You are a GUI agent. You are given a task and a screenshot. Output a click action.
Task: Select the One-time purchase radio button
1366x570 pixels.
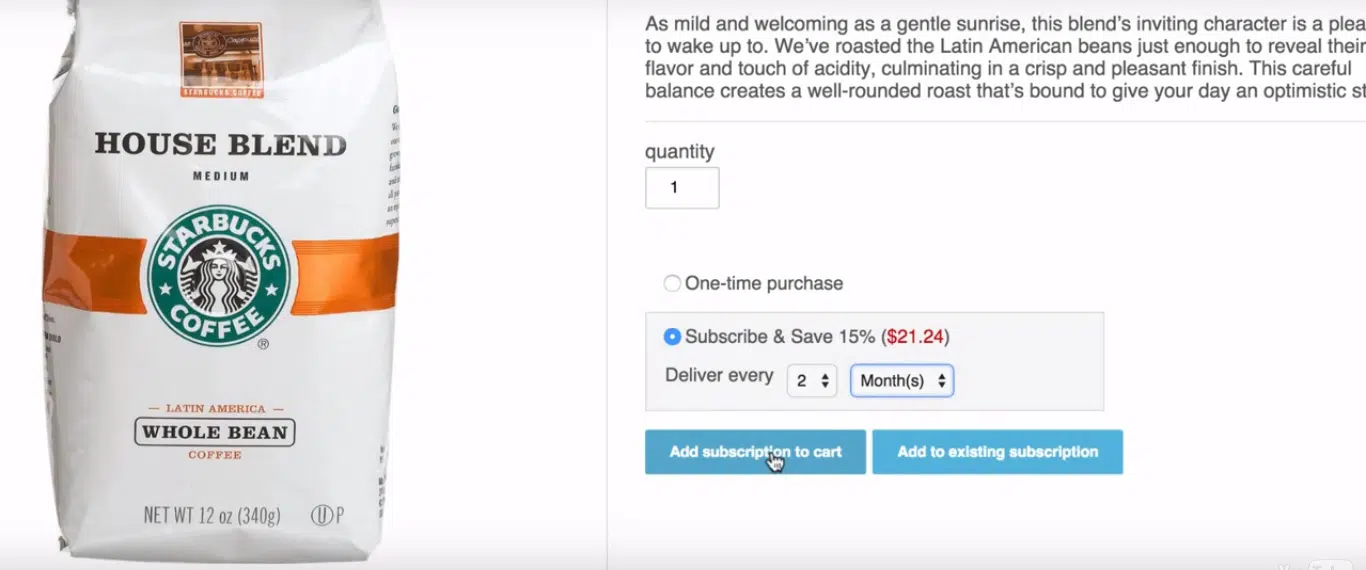point(672,284)
